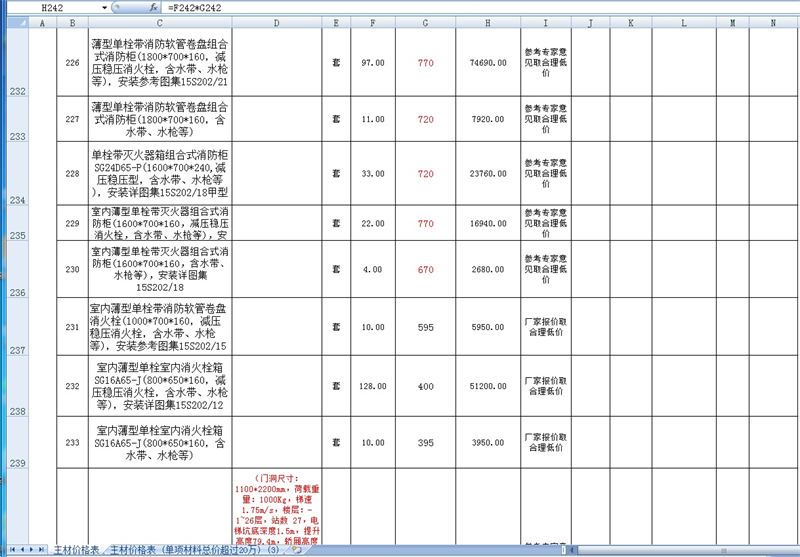800x557 pixels.
Task: Select column G header
Action: click(426, 22)
